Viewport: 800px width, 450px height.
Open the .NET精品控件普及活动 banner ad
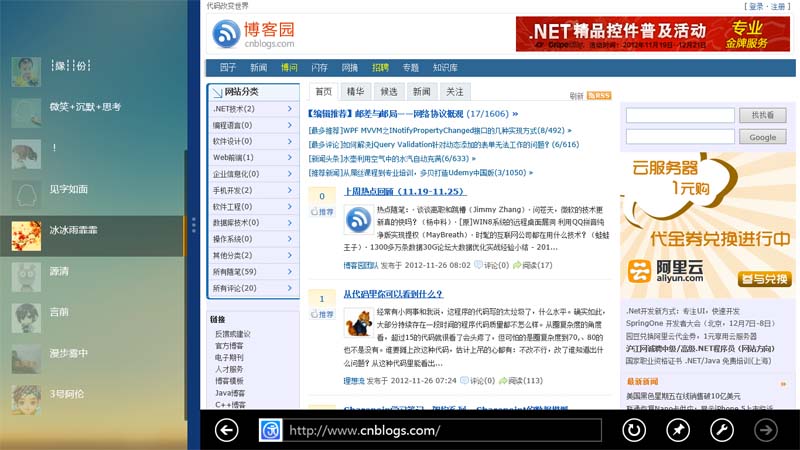[x=653, y=34]
